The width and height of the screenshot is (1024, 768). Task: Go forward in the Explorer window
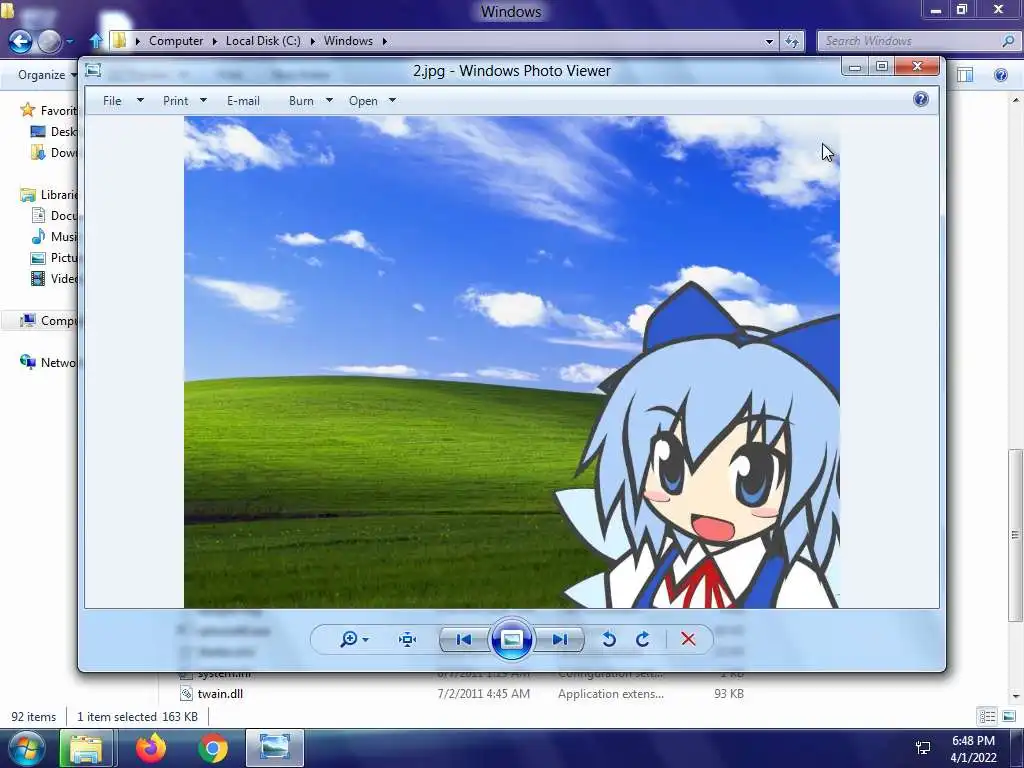click(50, 42)
